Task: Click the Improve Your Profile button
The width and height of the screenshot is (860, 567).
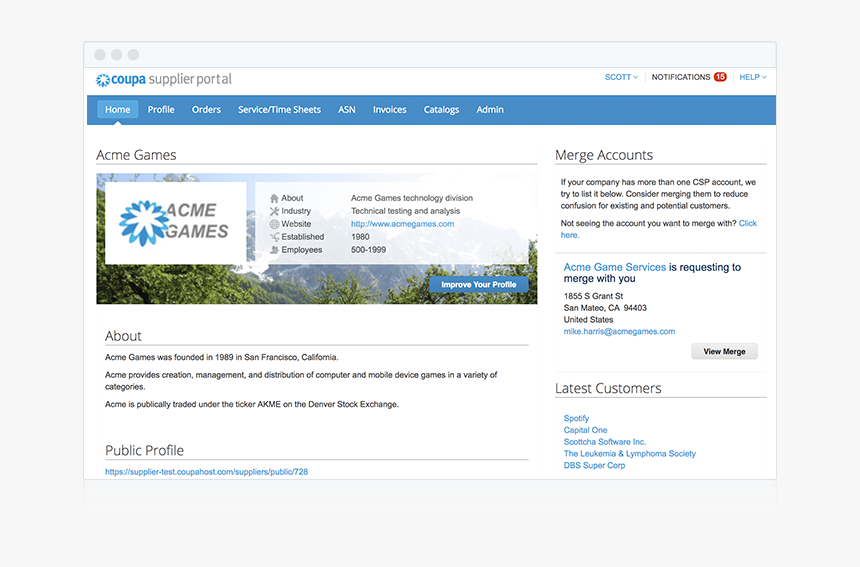Action: [x=478, y=285]
